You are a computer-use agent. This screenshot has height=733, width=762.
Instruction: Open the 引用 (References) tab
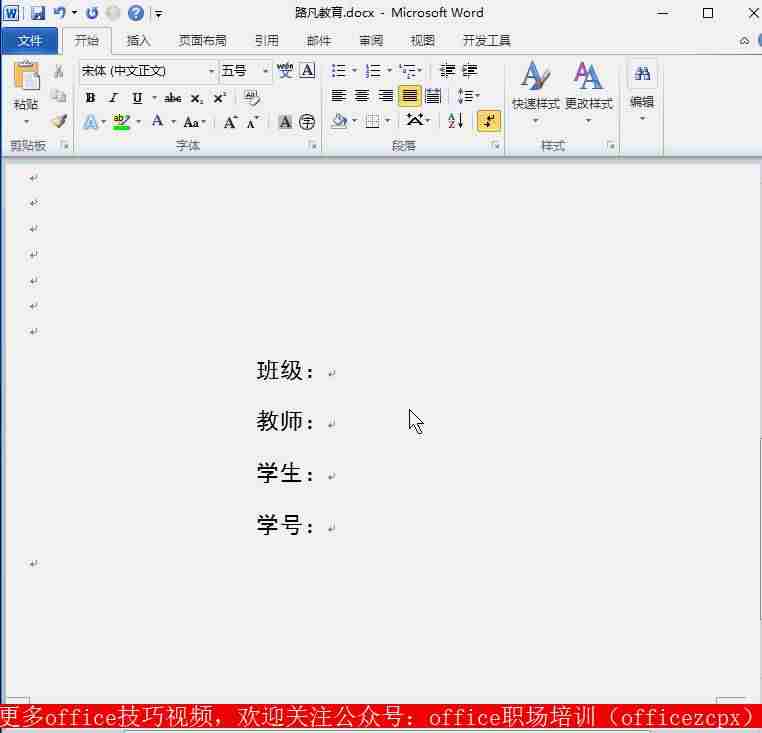tap(267, 40)
